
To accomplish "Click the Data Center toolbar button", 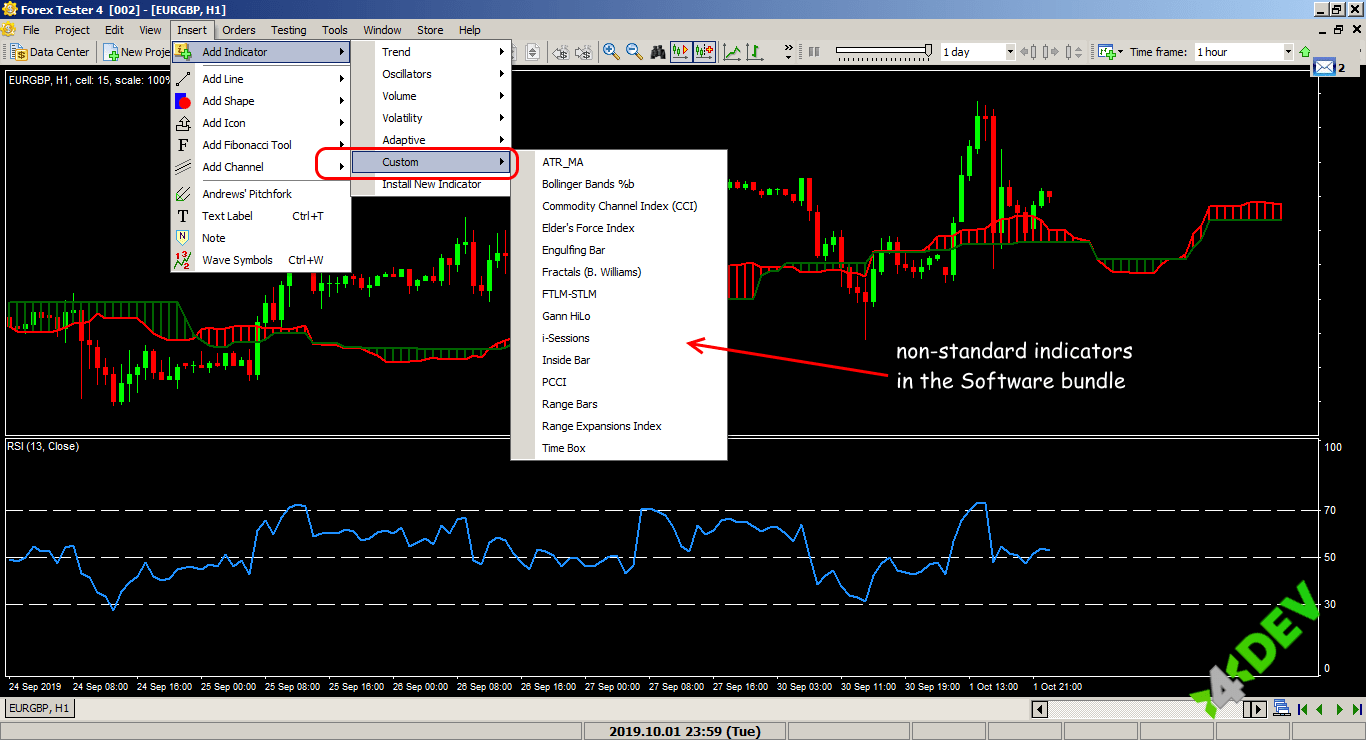I will click(50, 52).
